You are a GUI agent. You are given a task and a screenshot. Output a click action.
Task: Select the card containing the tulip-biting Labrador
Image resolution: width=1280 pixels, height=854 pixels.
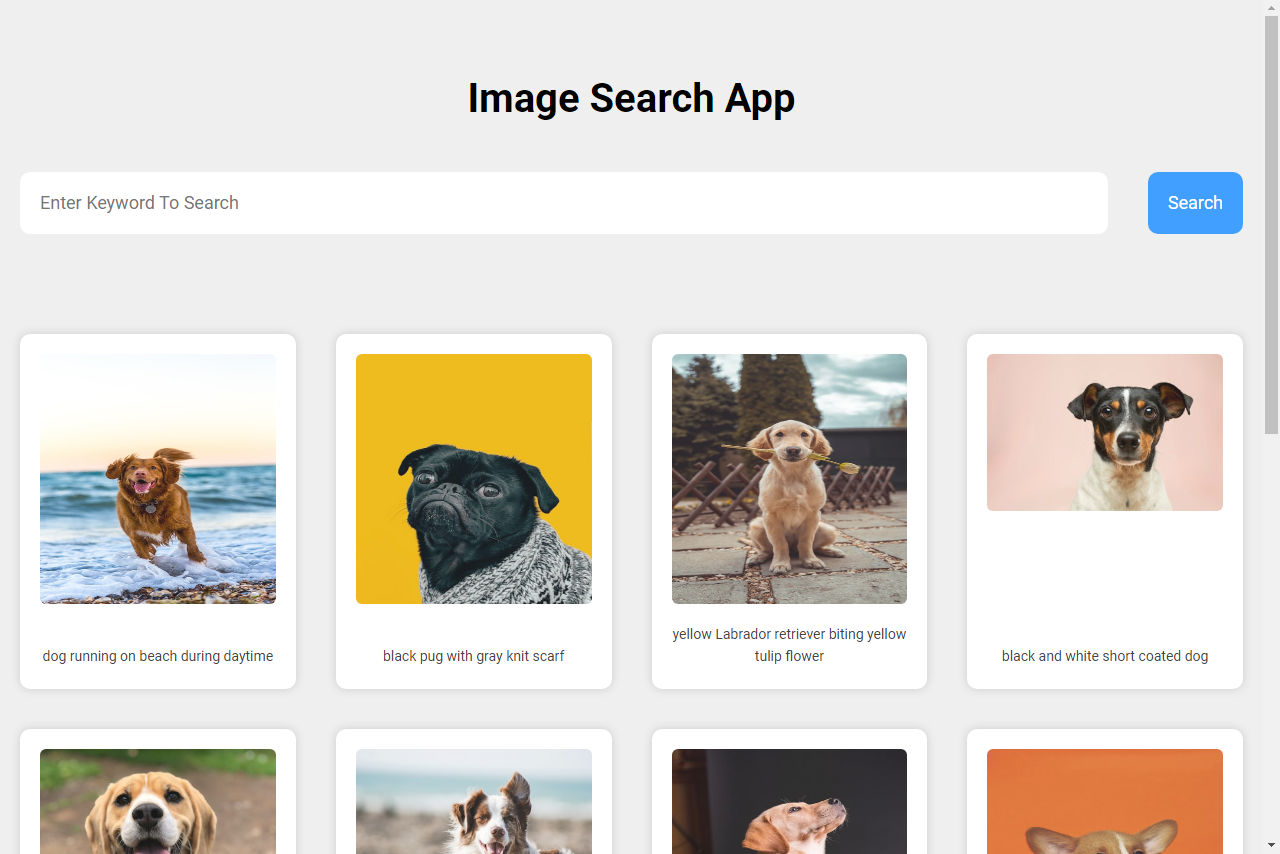789,512
